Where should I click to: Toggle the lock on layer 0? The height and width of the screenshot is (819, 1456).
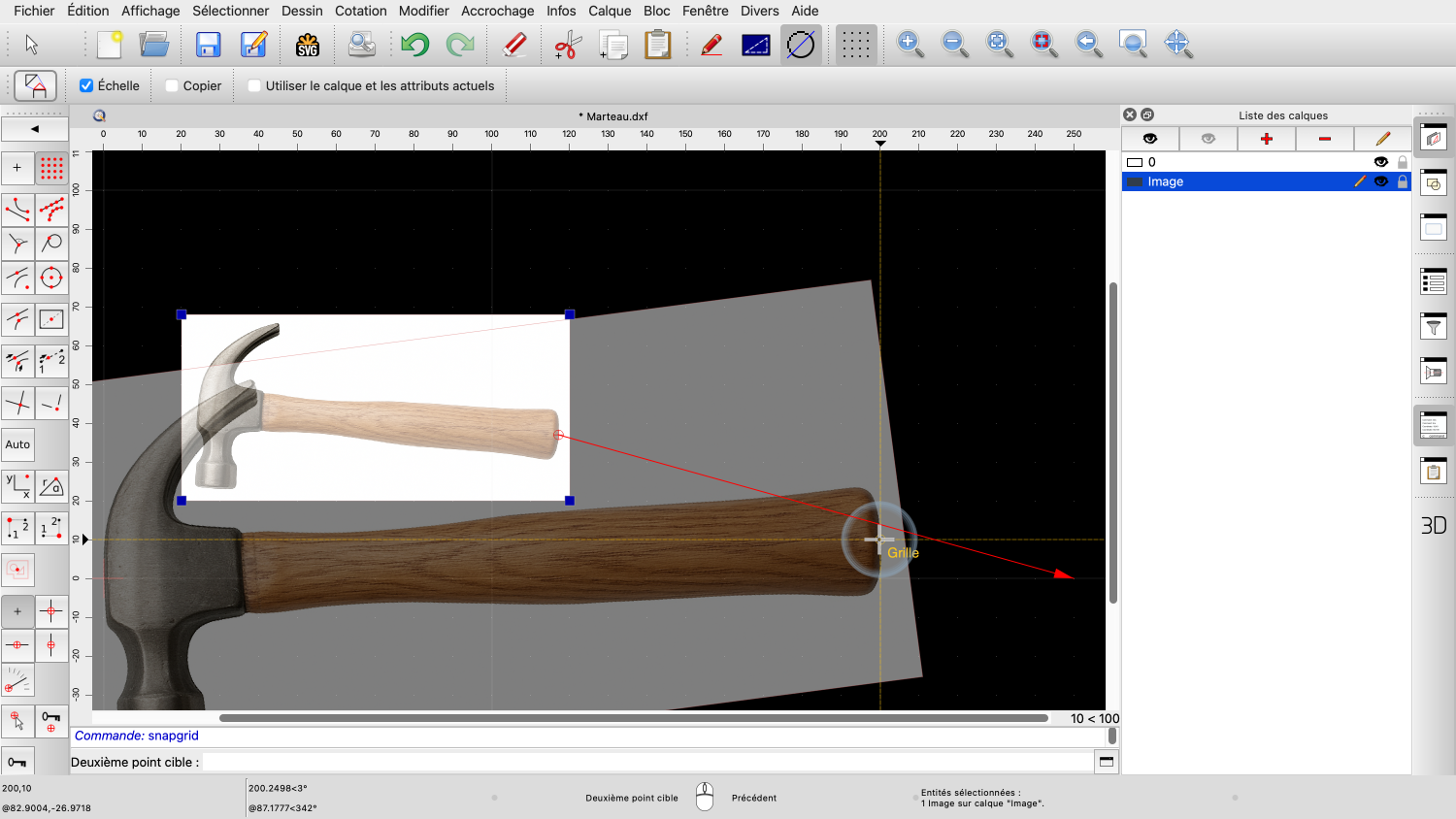click(x=1402, y=162)
